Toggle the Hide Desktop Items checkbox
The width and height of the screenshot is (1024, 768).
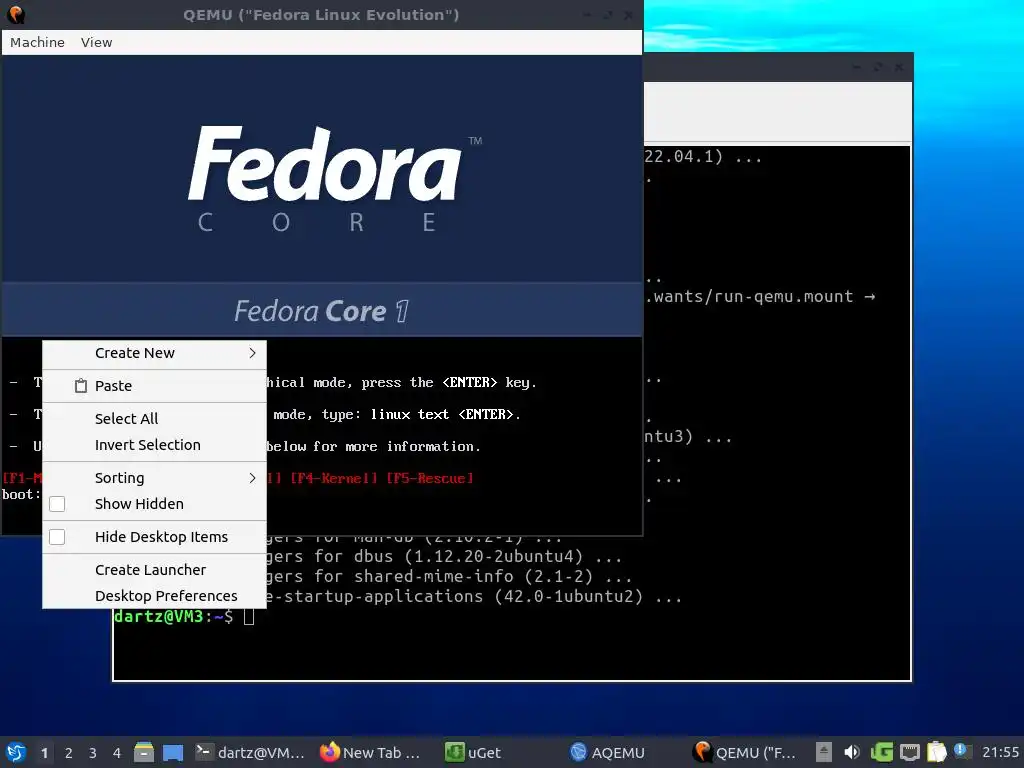point(57,537)
